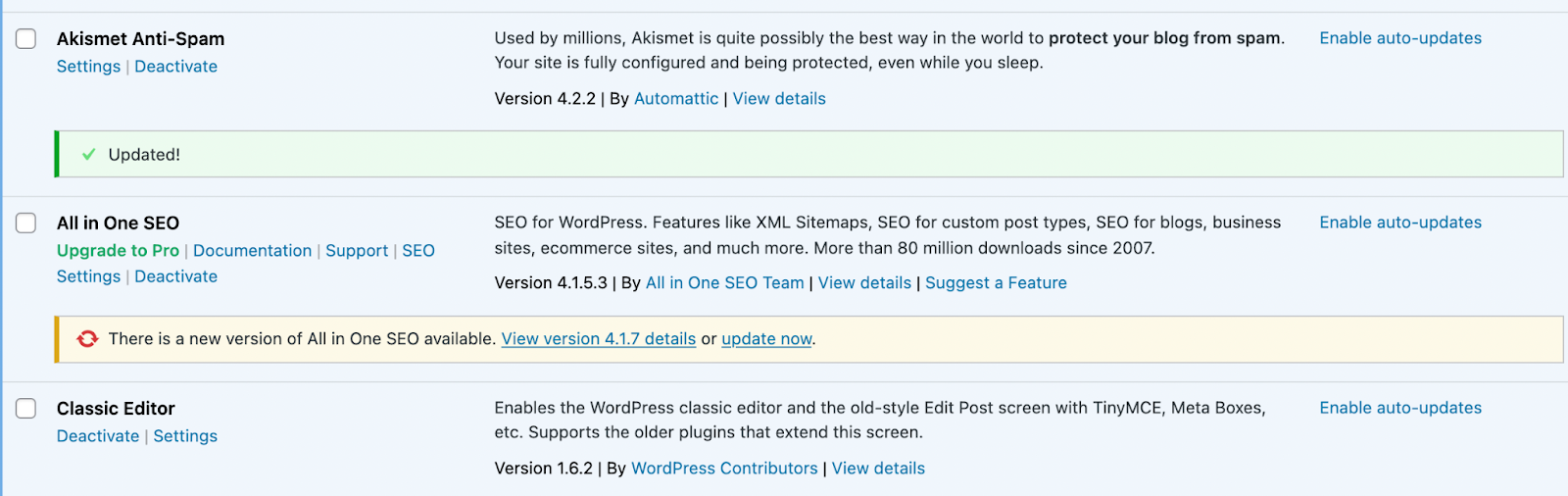The width and height of the screenshot is (1568, 496).
Task: Open All in One SEO Support link
Action: (357, 251)
